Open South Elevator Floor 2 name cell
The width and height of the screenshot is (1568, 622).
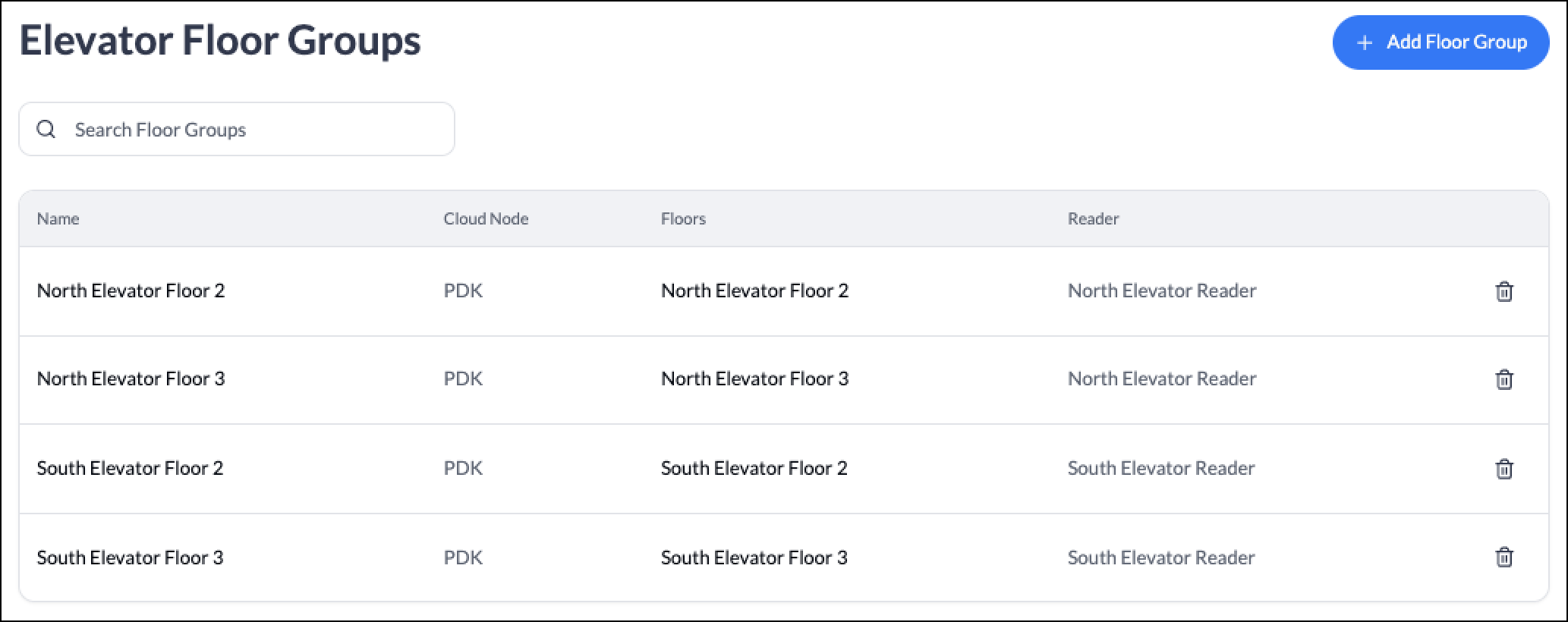[130, 468]
